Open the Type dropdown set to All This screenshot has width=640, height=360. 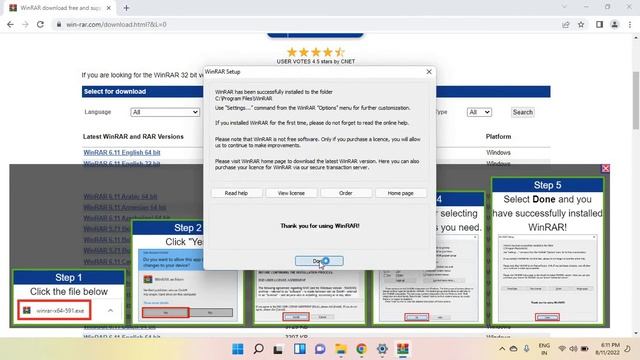pyautogui.click(x=479, y=112)
